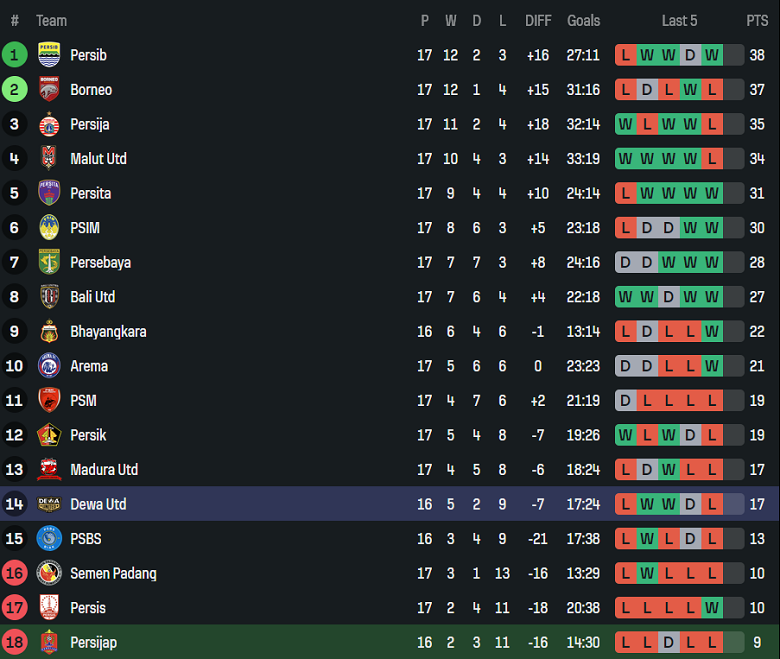Click the rank 1 green position badge
Image resolution: width=780 pixels, height=659 pixels.
tap(15, 55)
